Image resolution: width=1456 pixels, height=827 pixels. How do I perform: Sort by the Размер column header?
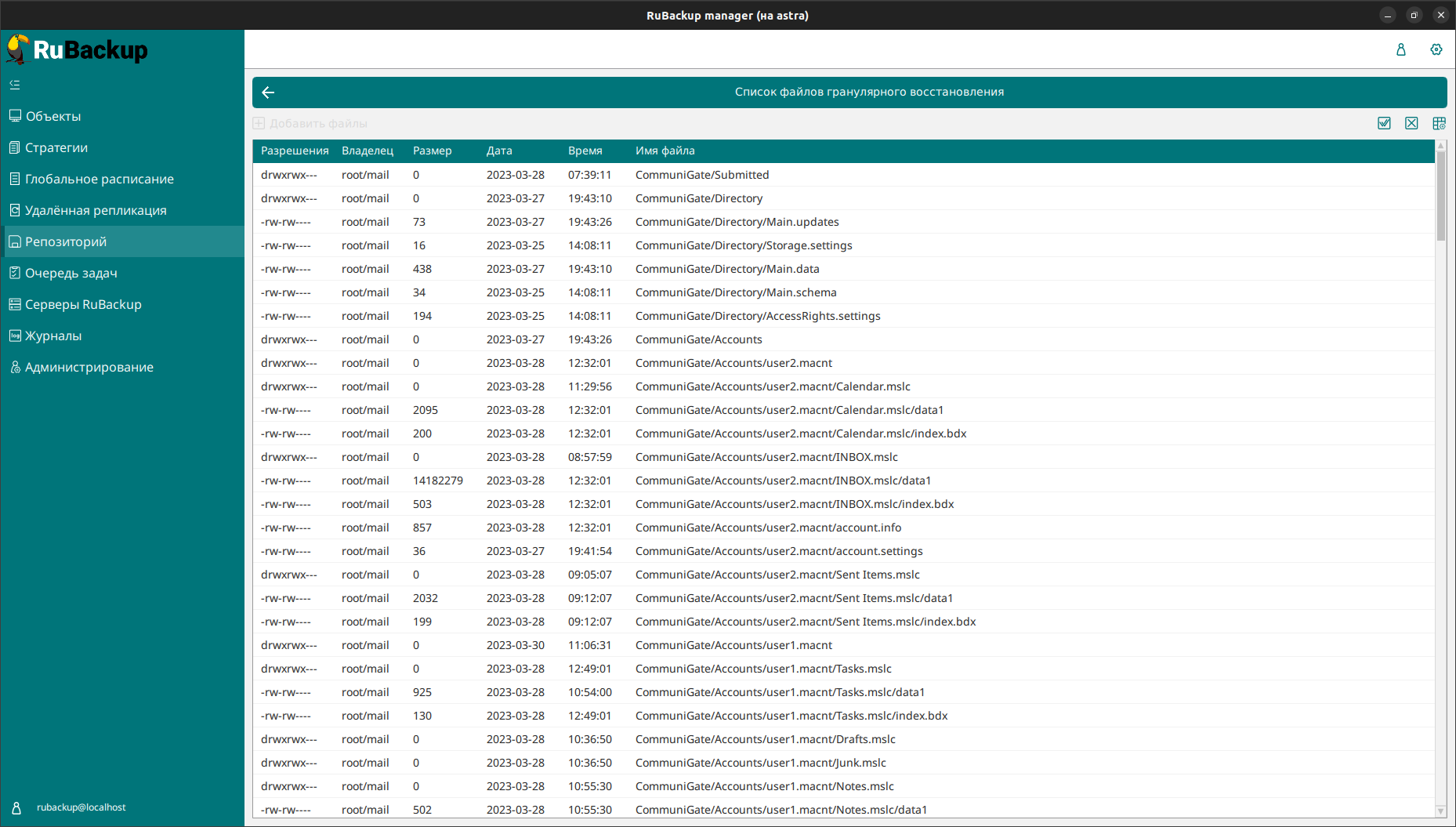coord(432,151)
